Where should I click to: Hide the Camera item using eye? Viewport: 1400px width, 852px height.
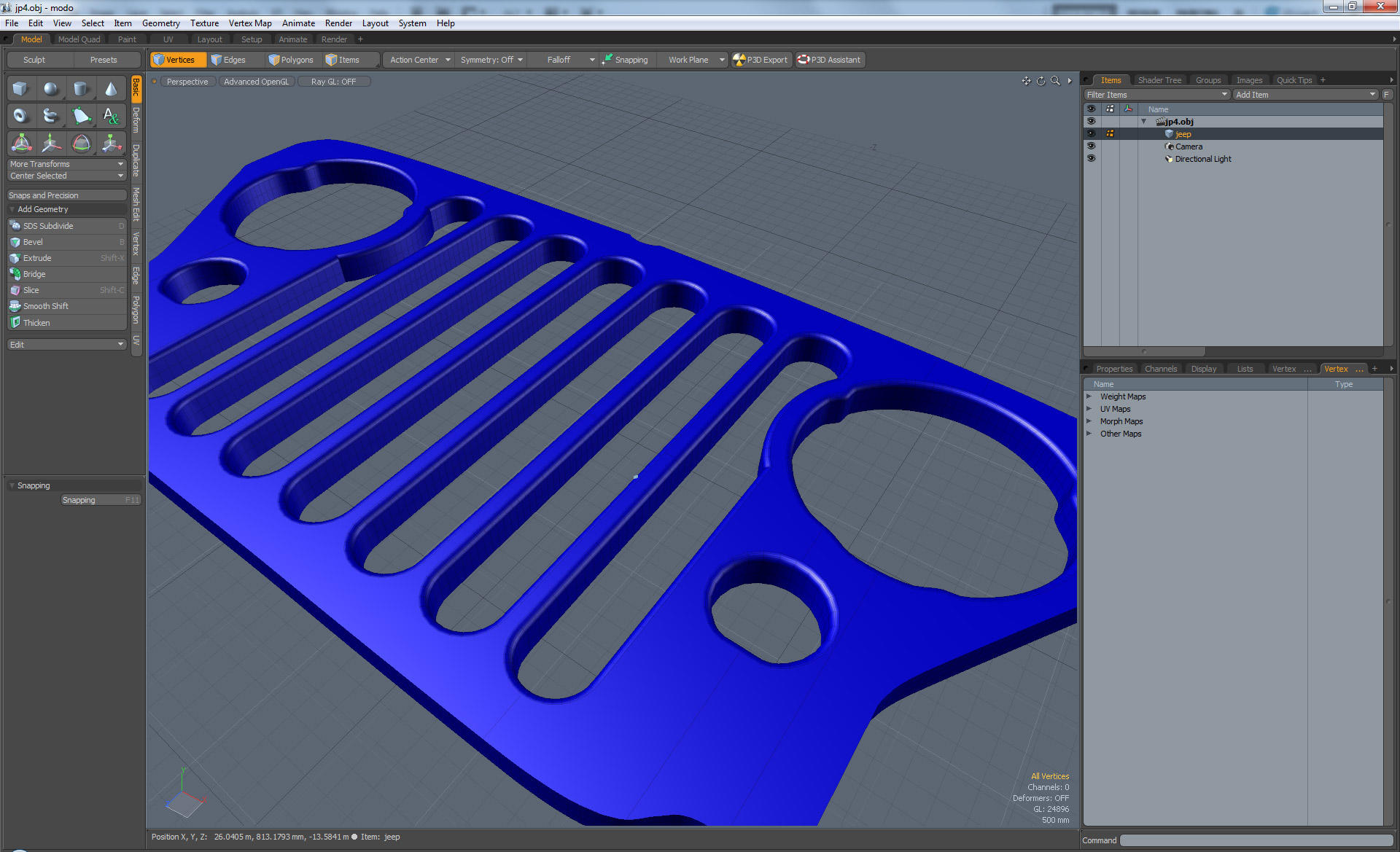[x=1091, y=146]
